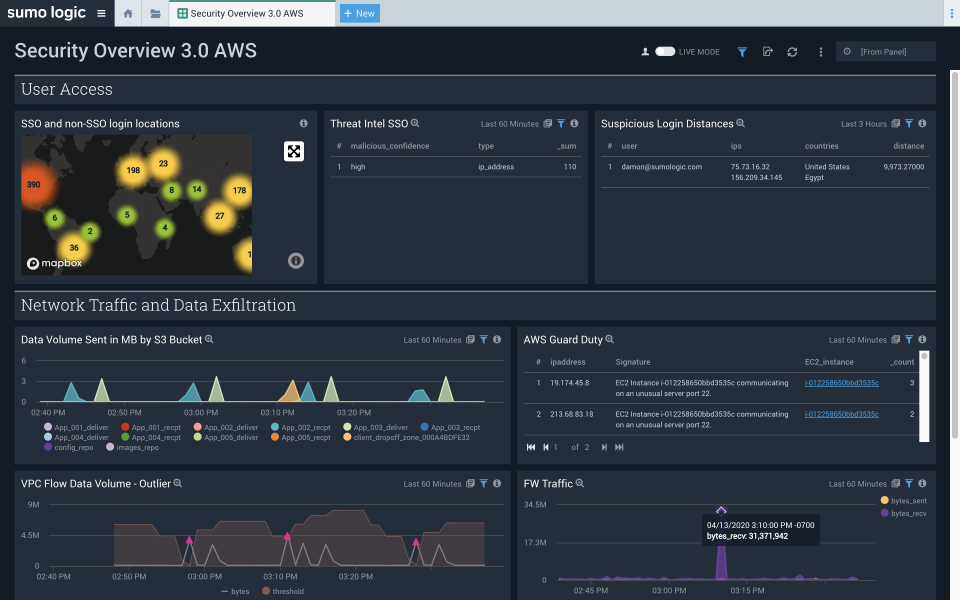Click info icon on AWS Guard Duty panel
The height and width of the screenshot is (600, 960).
922,340
